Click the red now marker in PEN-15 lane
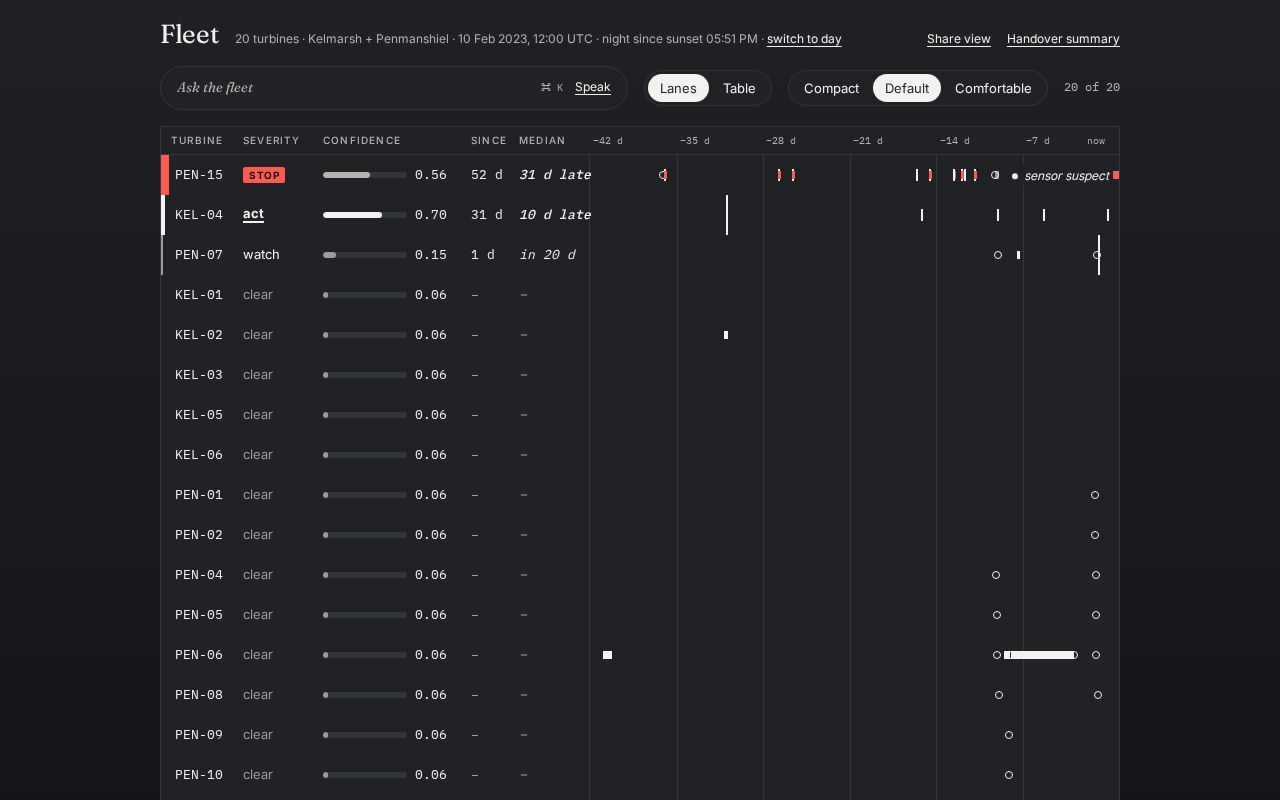This screenshot has height=800, width=1280. pyautogui.click(x=1116, y=175)
